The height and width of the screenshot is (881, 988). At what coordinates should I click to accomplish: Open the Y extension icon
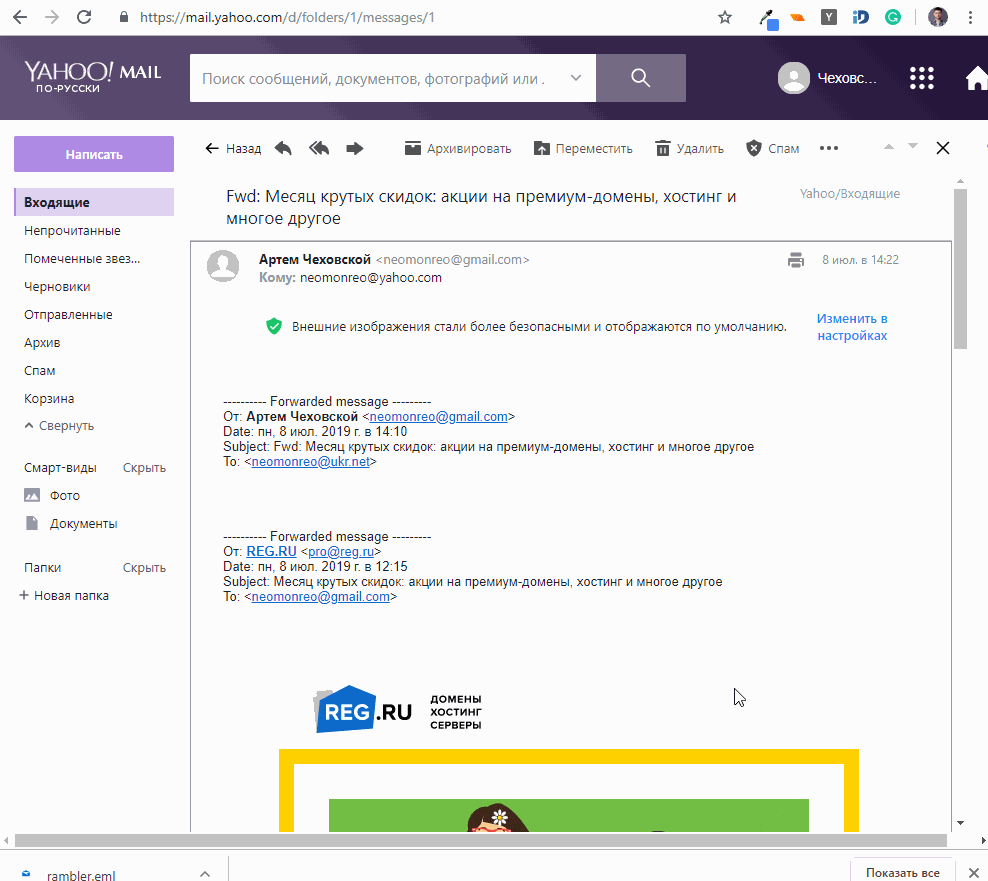[x=829, y=17]
